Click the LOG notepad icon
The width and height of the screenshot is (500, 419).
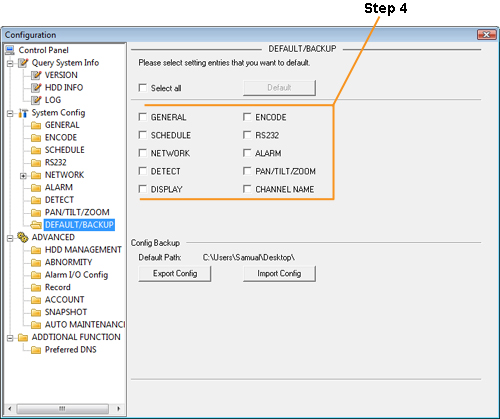coord(36,100)
